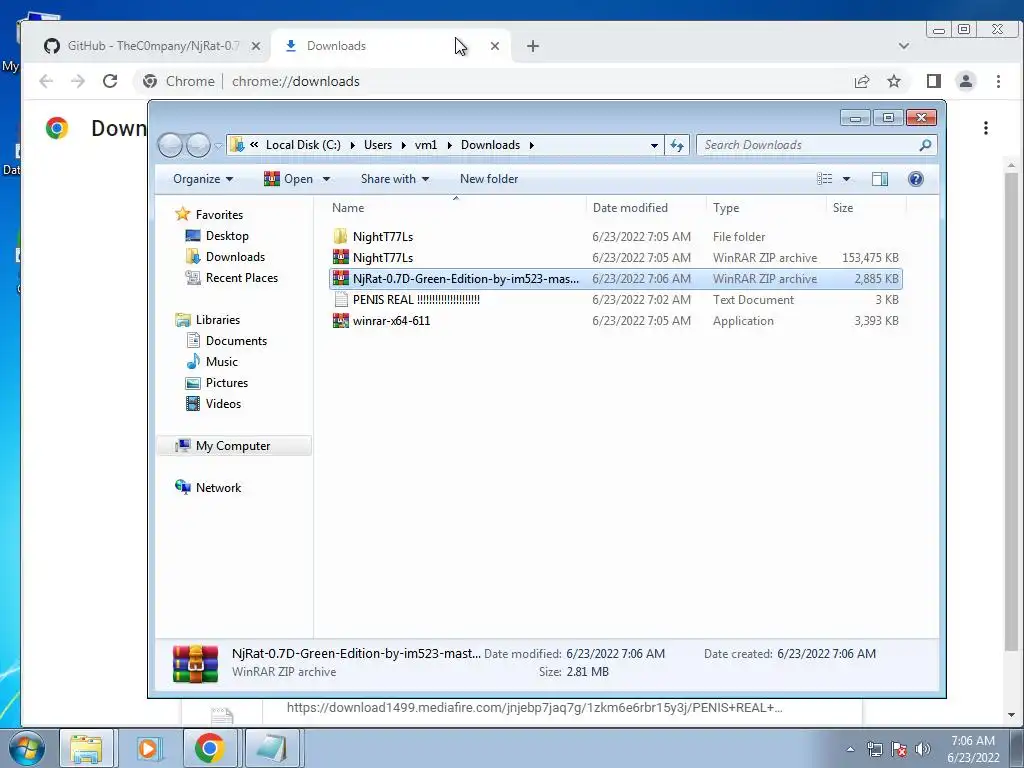This screenshot has width=1024, height=768.
Task: Expand the recent pages dropdown near Back
Action: click(x=218, y=145)
